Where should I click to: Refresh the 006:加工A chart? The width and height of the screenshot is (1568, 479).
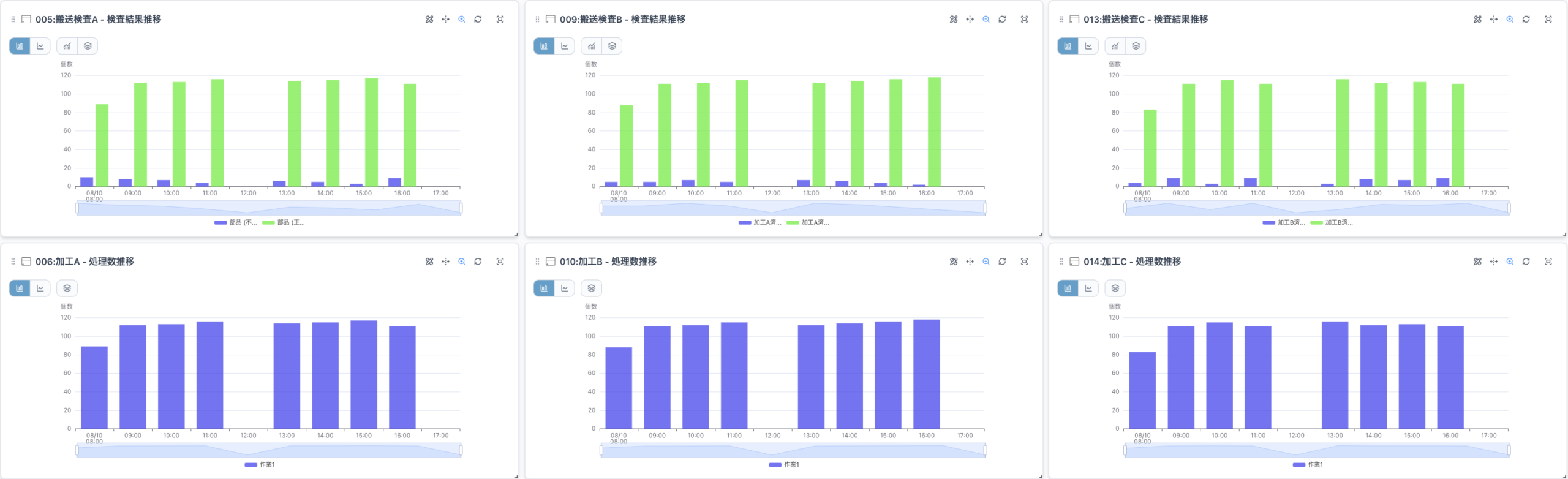point(478,262)
